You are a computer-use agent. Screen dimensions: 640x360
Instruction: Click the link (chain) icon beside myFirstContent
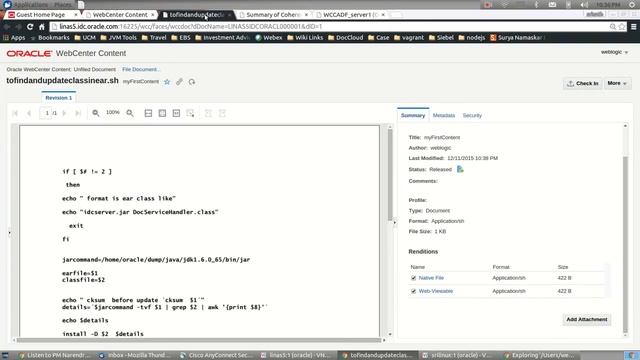coord(179,82)
